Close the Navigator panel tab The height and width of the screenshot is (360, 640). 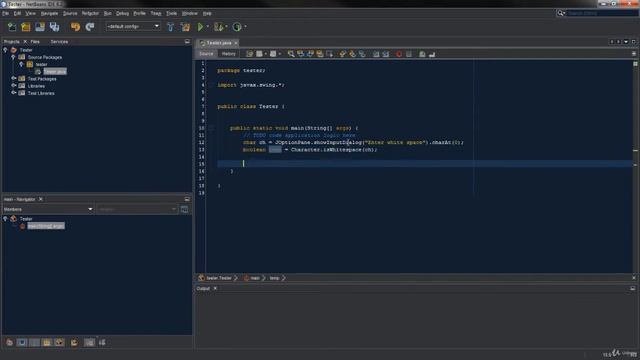coord(40,199)
